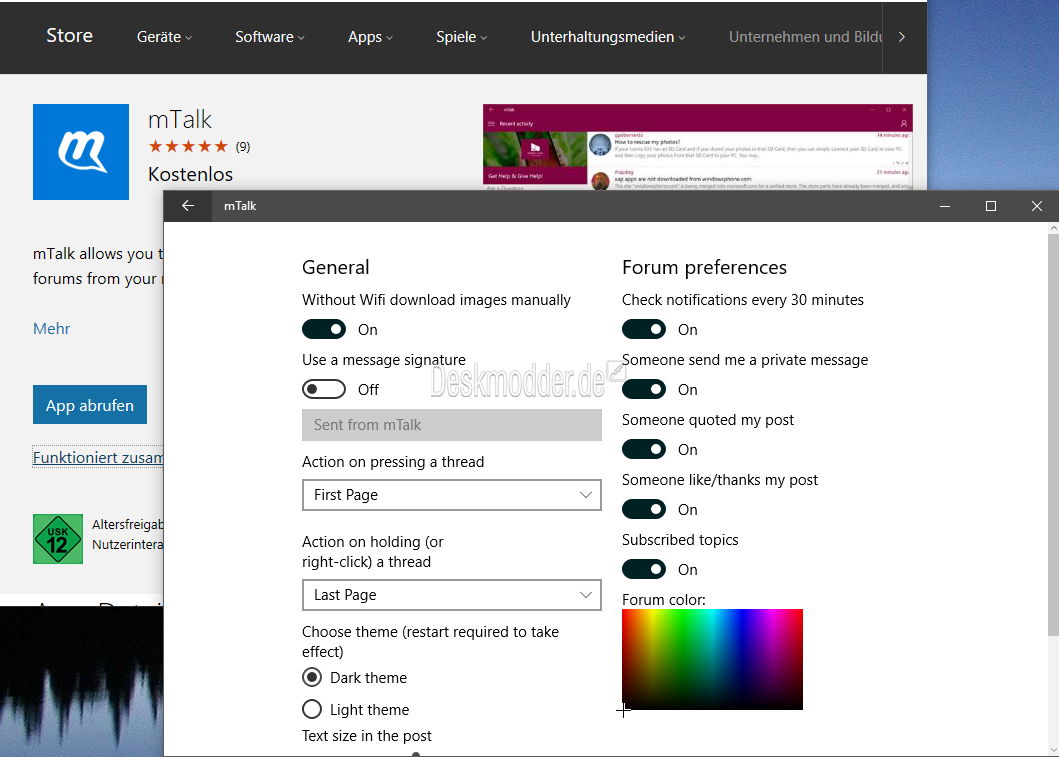Disable Someone send me a private message
The height and width of the screenshot is (757, 1059).
pos(644,390)
